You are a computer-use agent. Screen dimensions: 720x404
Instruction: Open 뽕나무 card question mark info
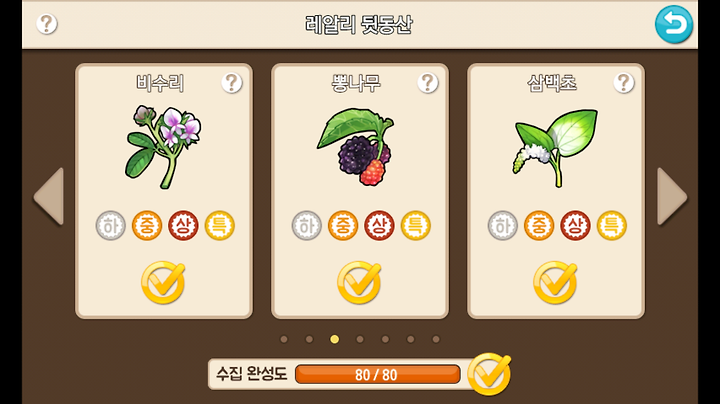[x=428, y=83]
